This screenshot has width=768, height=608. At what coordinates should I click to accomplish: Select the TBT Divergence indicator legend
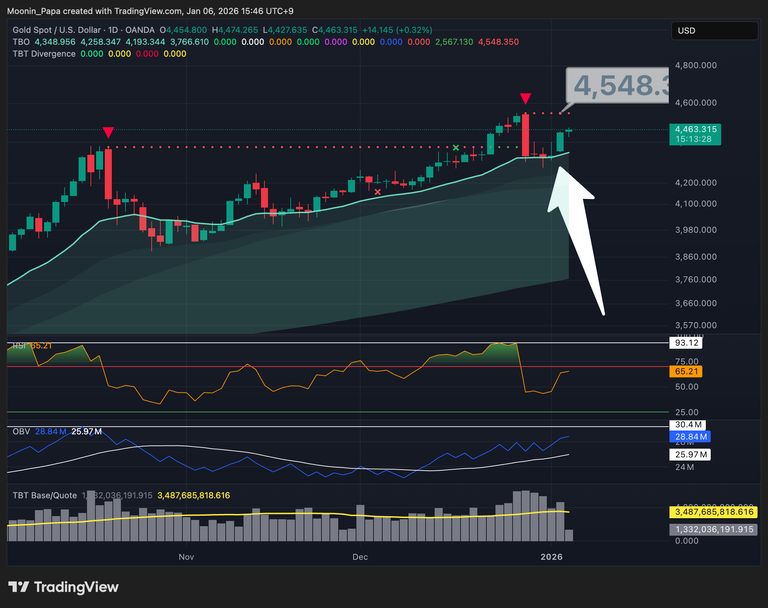(40, 54)
